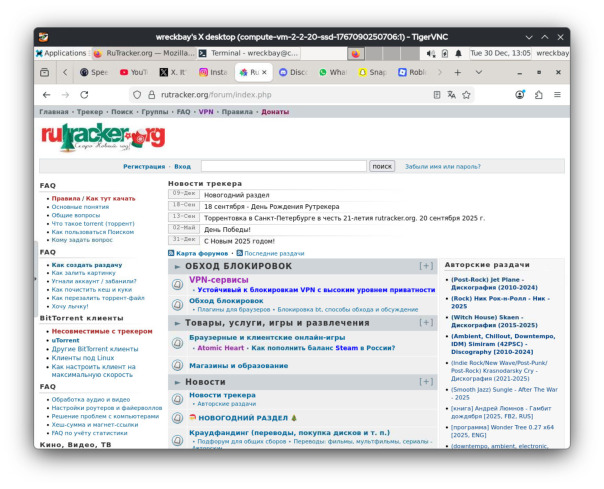Screen dimensions: 604x489
Task: Open reader view icon in address bar
Action: (436, 95)
